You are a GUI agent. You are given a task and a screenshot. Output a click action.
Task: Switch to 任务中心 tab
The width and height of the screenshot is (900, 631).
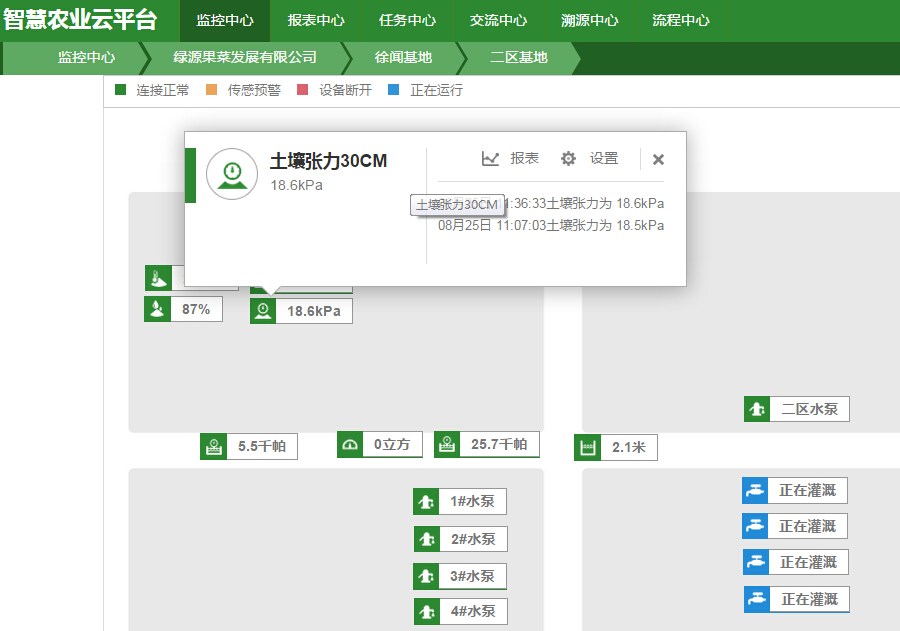(x=407, y=20)
